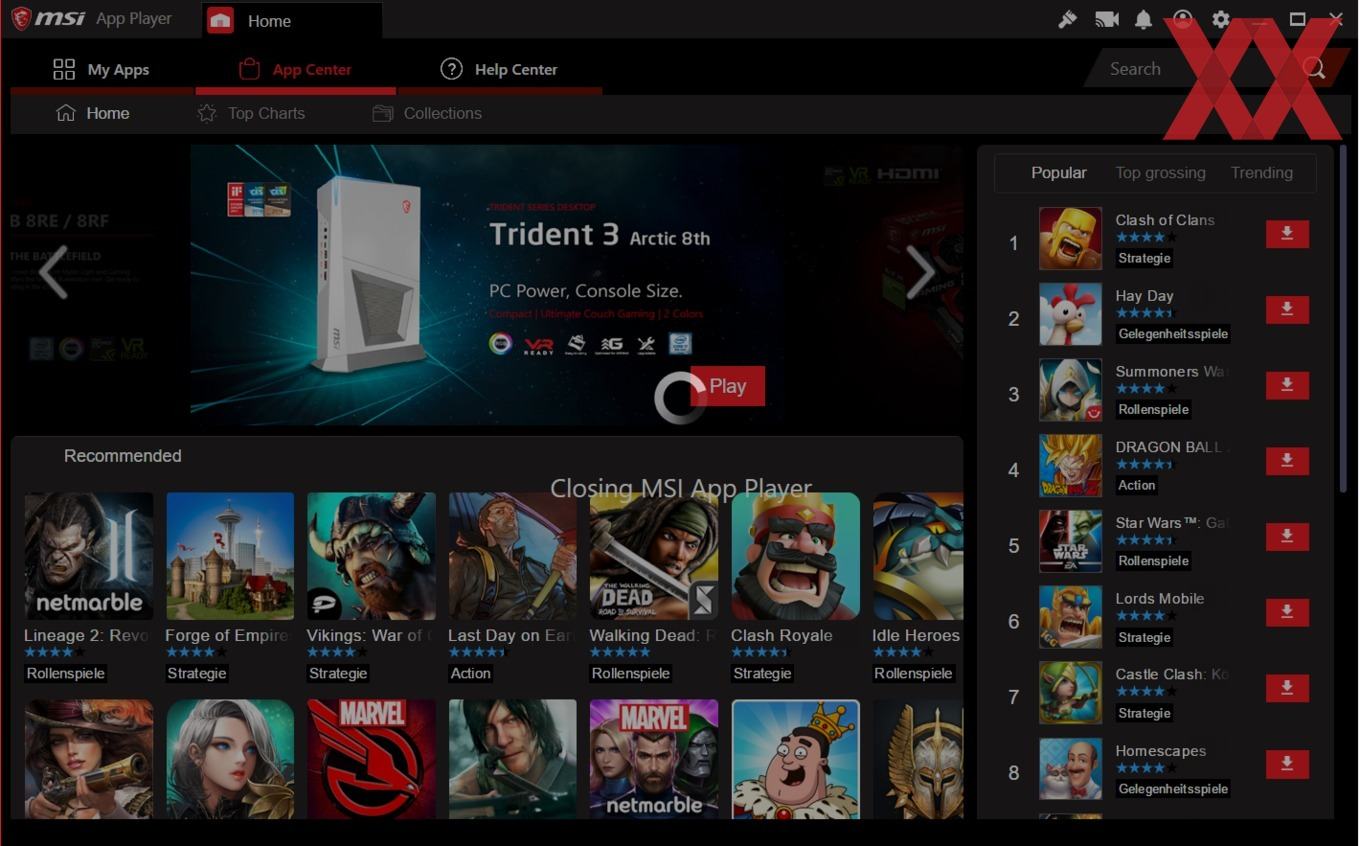Open Idle Heroes game
The image size is (1360, 846).
(918, 556)
